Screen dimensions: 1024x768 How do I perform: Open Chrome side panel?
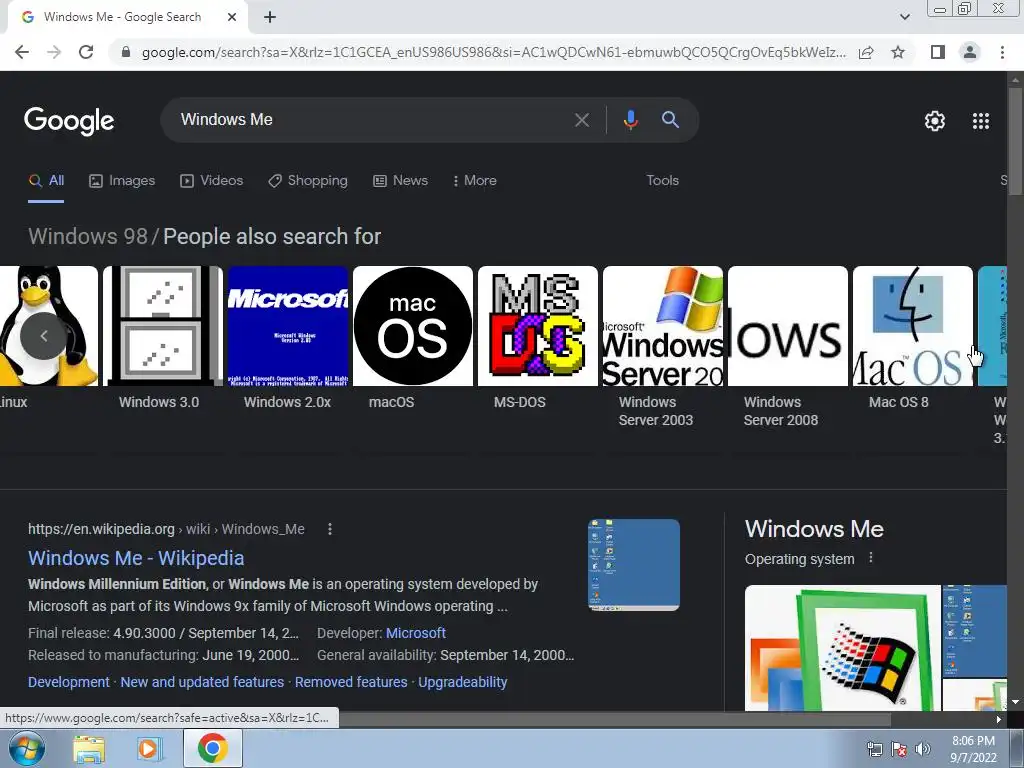coord(938,52)
